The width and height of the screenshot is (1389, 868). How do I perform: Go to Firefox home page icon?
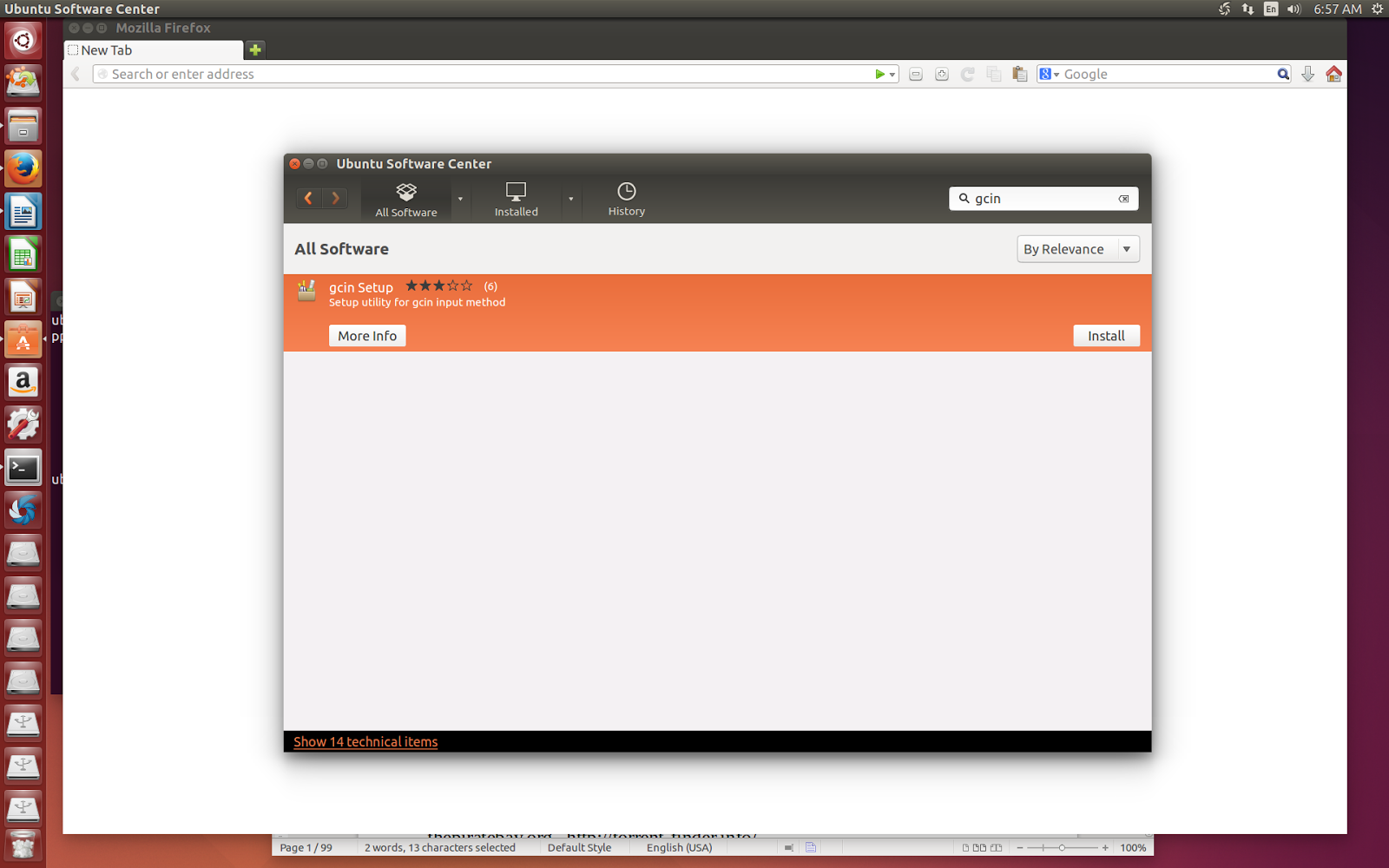pyautogui.click(x=1334, y=75)
